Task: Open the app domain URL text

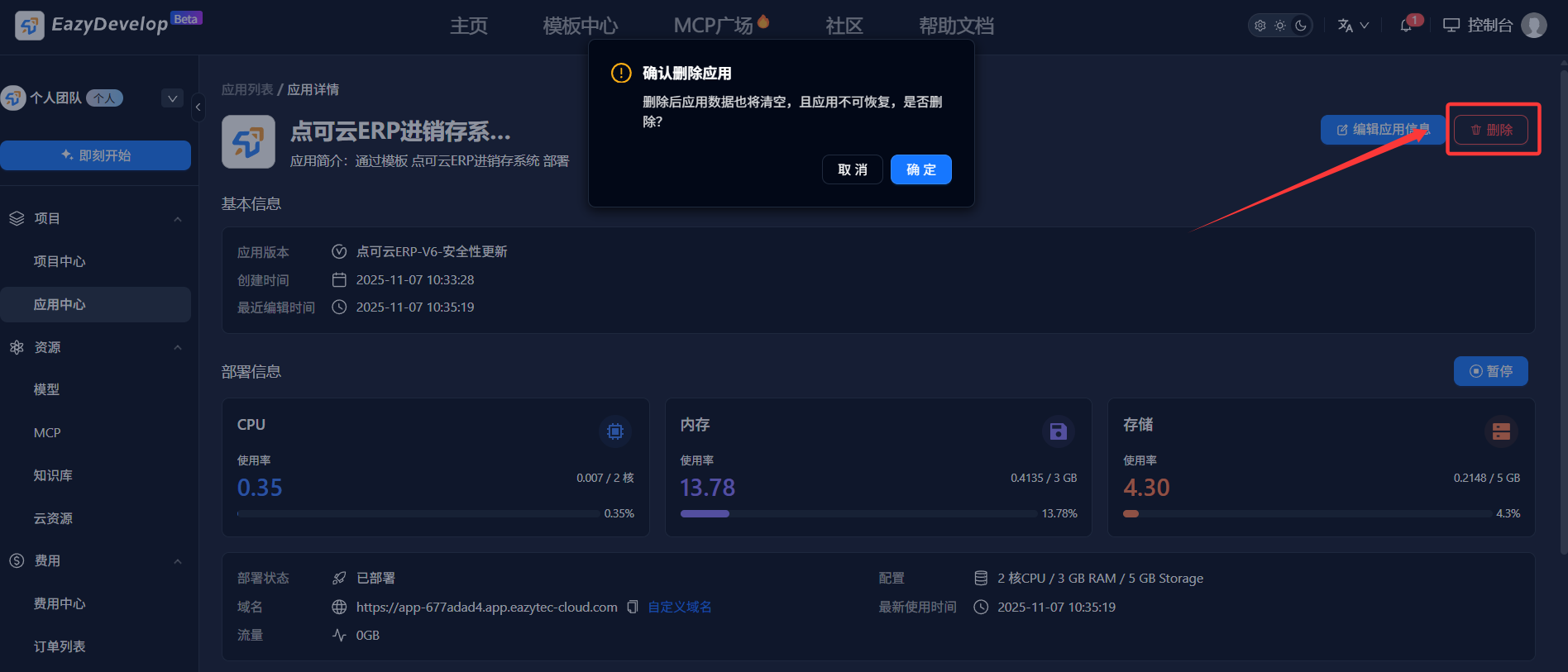Action: point(487,608)
